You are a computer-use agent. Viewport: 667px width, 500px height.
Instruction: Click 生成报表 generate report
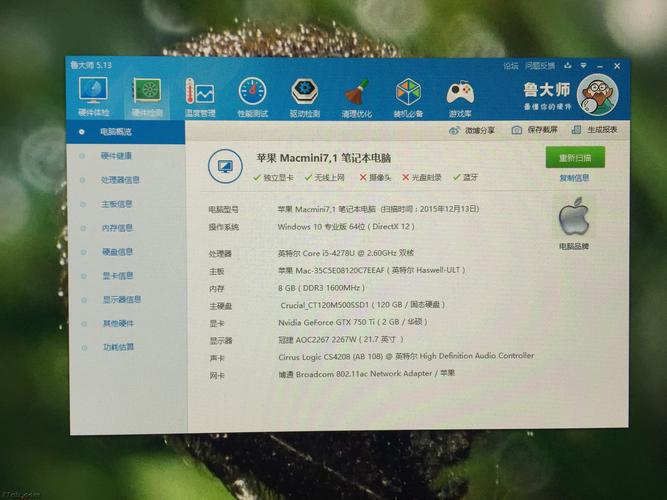pyautogui.click(x=595, y=129)
